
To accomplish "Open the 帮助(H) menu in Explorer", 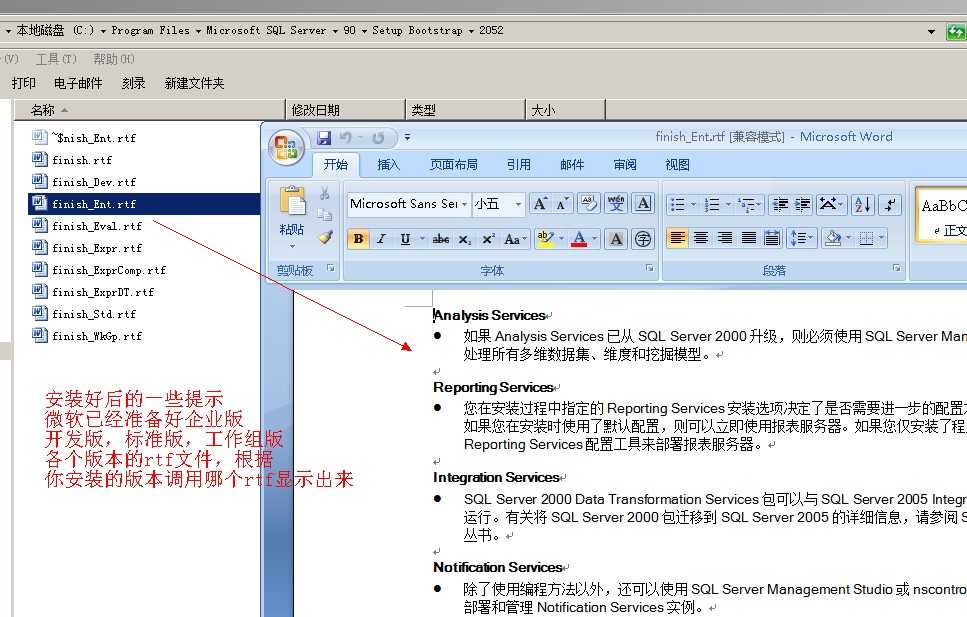I will [x=113, y=59].
